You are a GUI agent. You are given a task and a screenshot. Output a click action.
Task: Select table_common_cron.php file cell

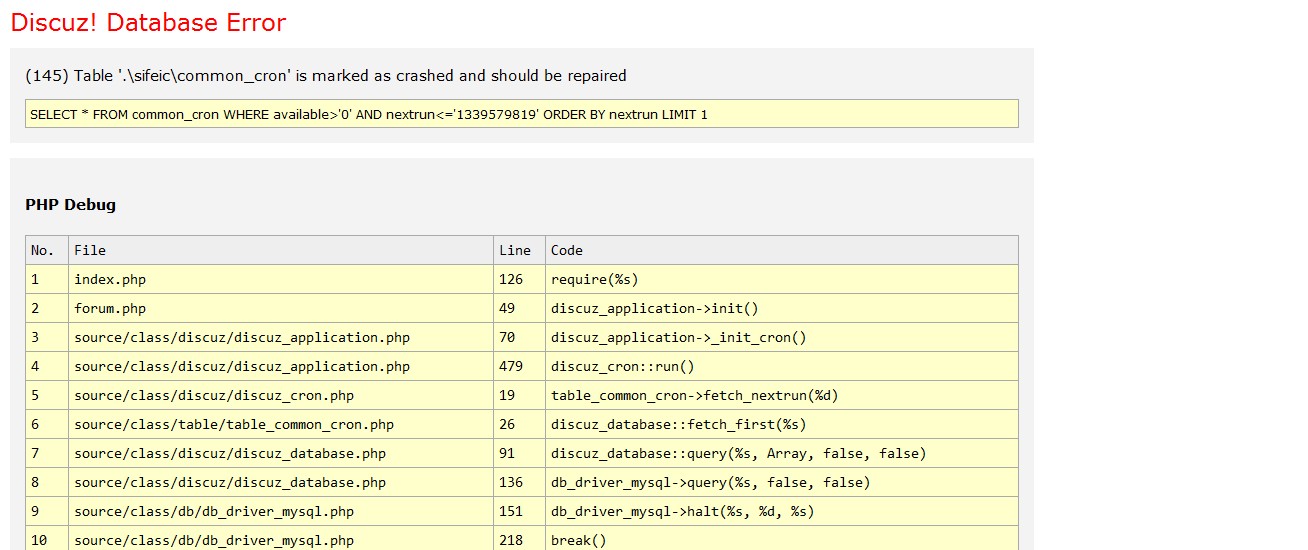(281, 424)
